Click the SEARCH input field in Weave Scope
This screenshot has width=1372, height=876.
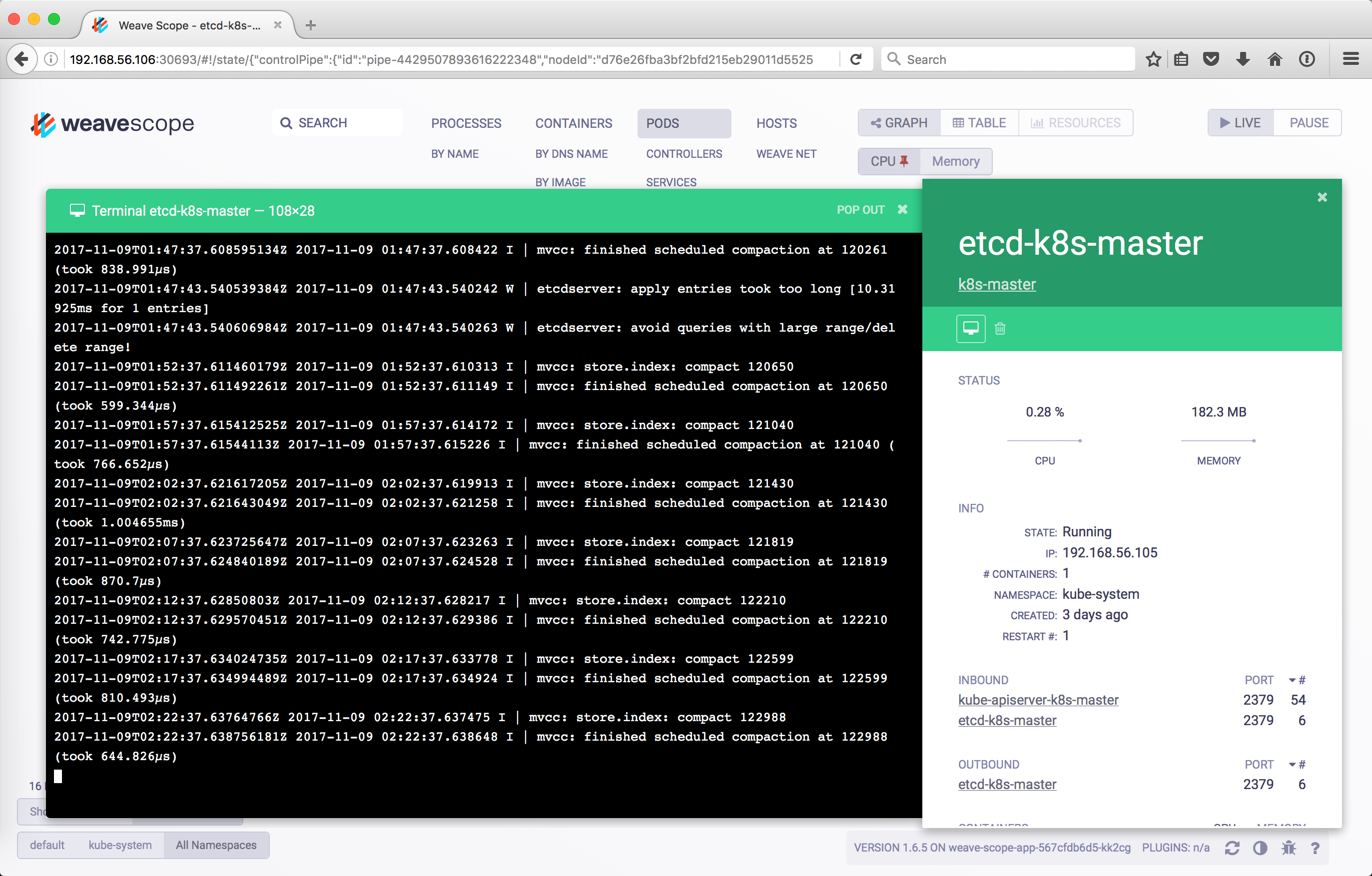click(x=337, y=123)
